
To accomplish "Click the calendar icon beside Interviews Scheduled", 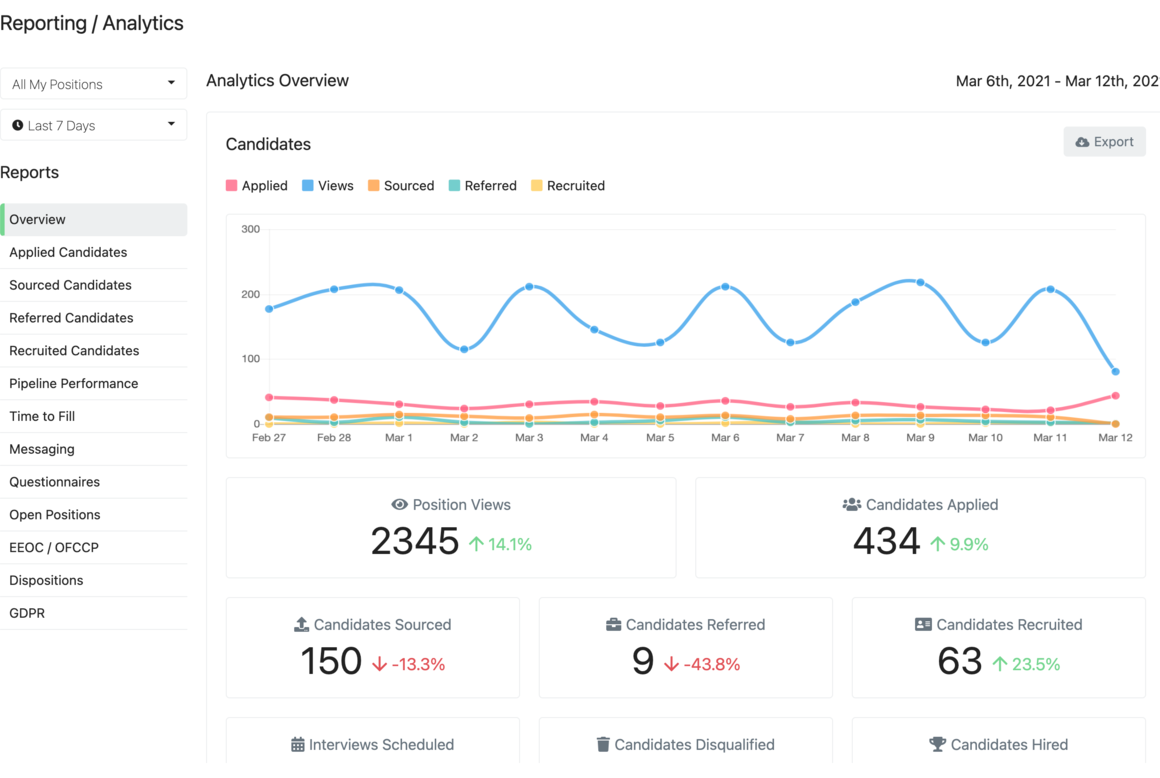I will (297, 744).
